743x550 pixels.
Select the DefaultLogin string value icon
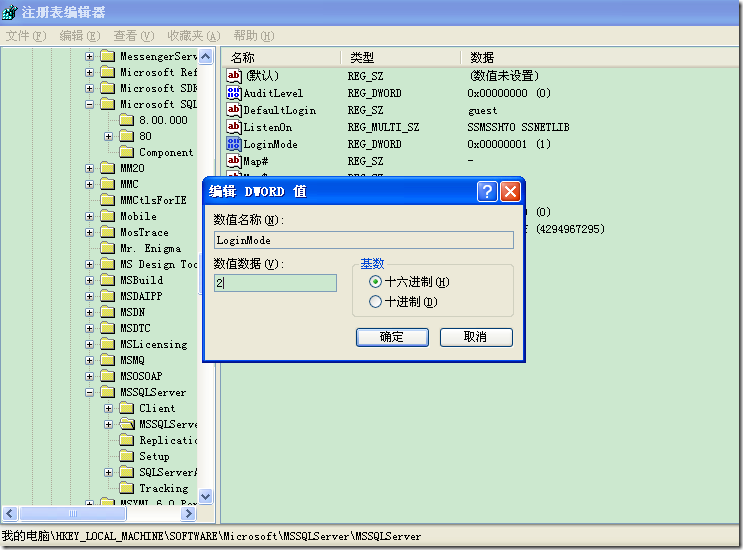[234, 110]
